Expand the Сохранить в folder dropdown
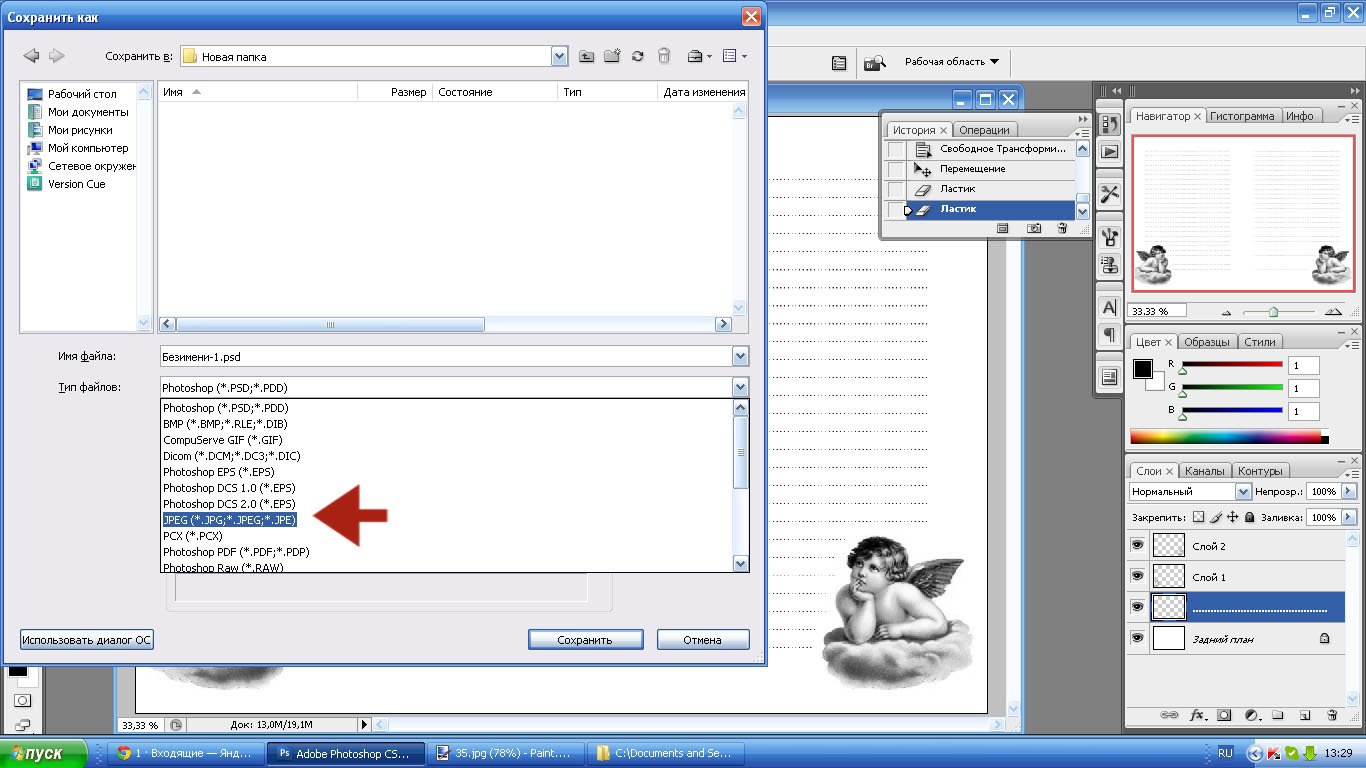The image size is (1366, 768). tap(560, 57)
